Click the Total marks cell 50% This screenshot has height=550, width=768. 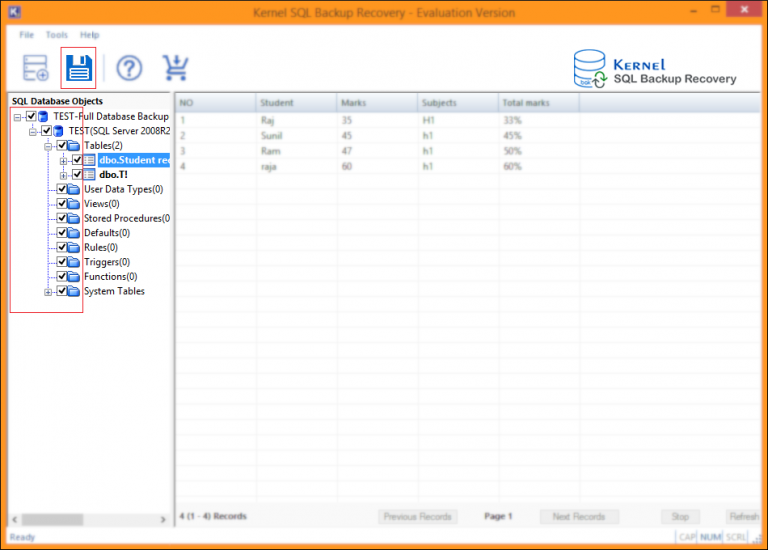tap(539, 151)
